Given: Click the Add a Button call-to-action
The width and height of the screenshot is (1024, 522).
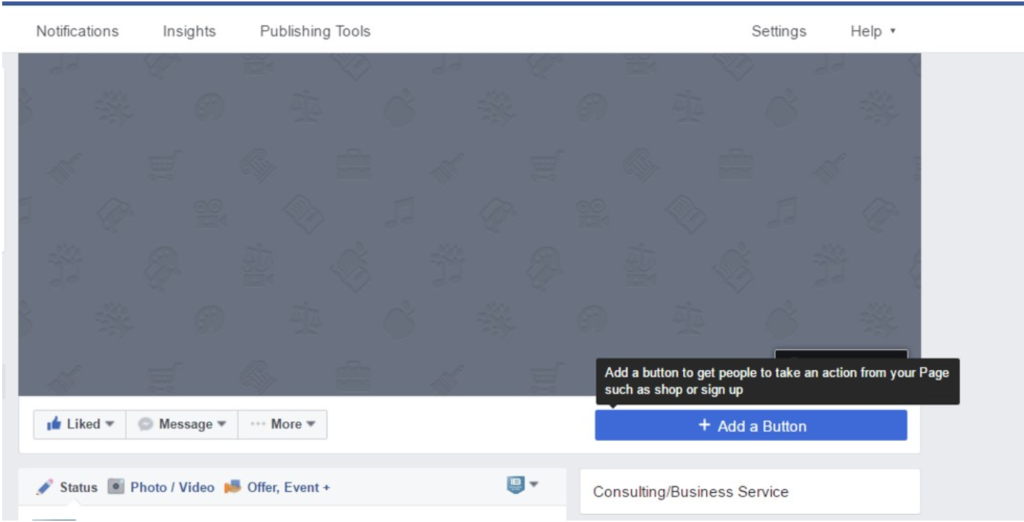Looking at the screenshot, I should (x=750, y=425).
